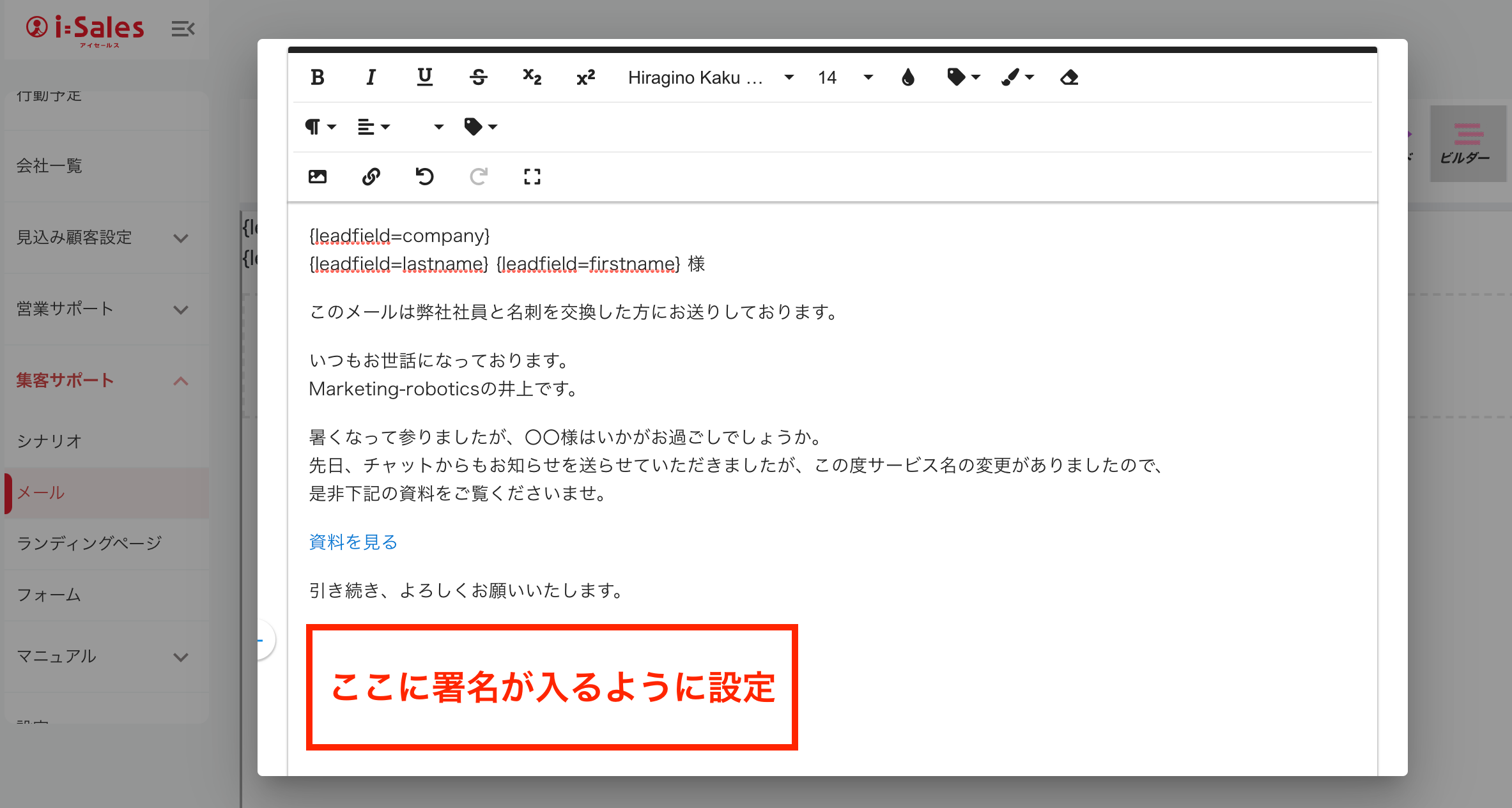Open the paragraph format dropdown
1512x808 pixels.
click(x=320, y=126)
